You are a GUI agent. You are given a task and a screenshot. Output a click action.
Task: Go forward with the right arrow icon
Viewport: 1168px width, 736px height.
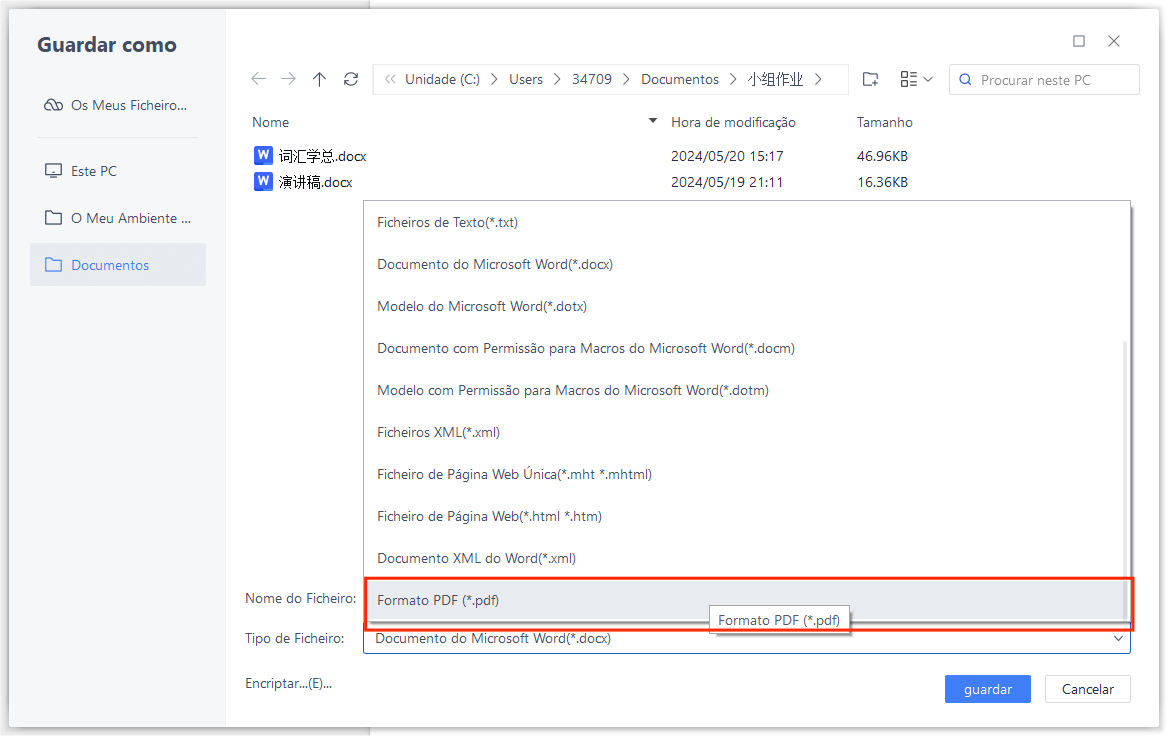288,79
